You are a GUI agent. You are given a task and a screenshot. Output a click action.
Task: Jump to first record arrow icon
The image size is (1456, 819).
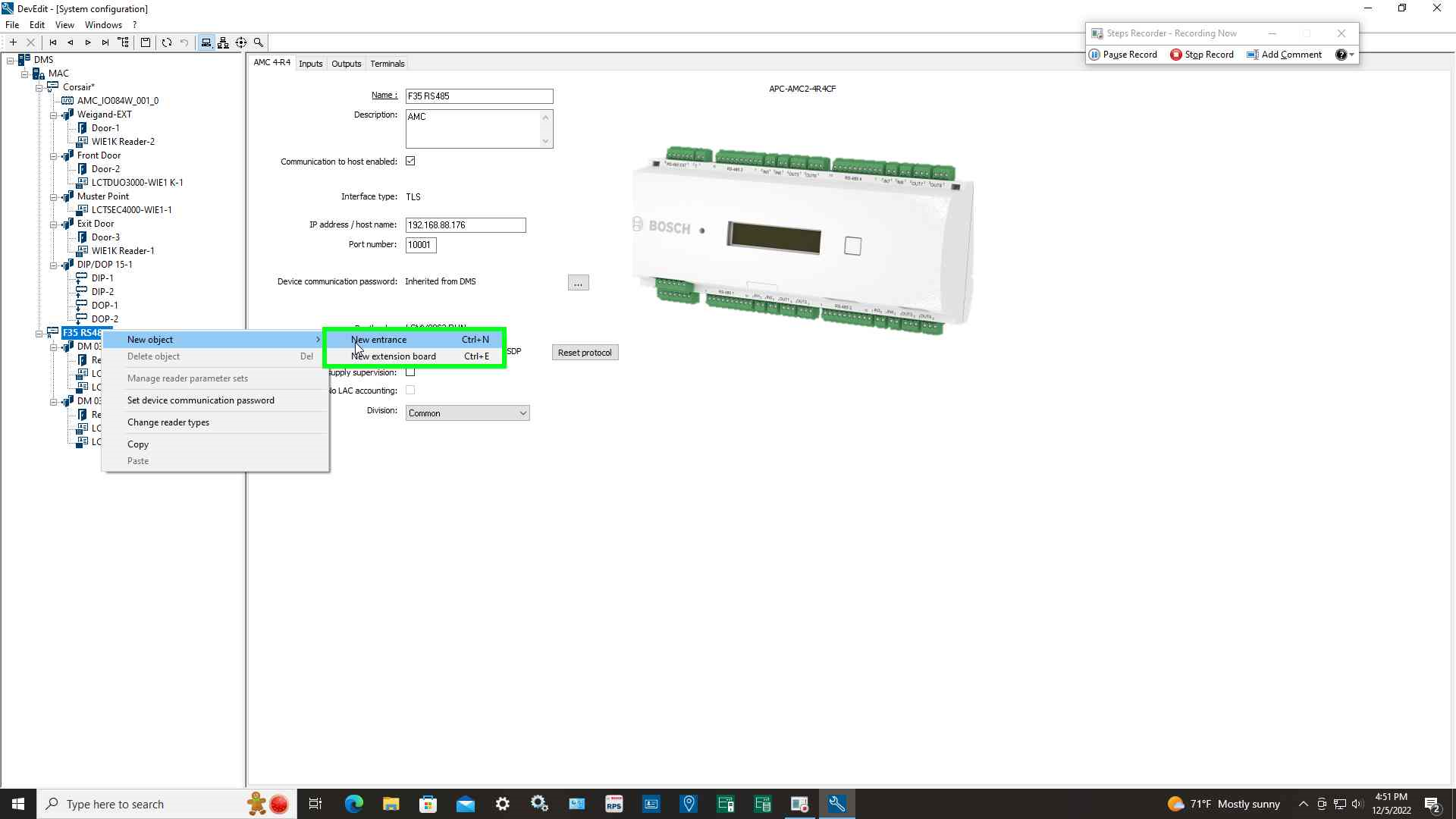coord(53,42)
